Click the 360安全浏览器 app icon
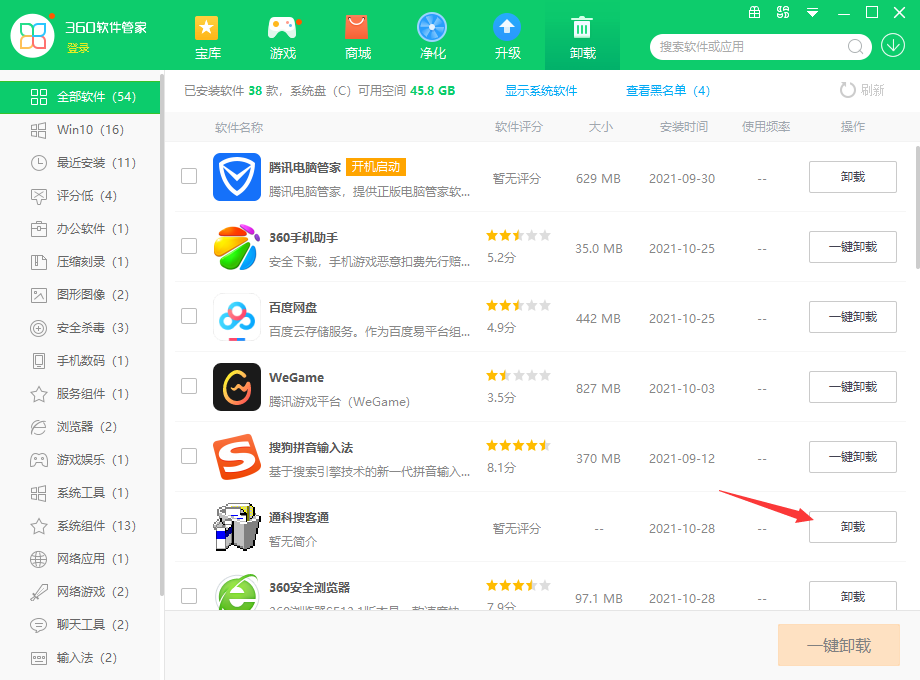The height and width of the screenshot is (680, 920). [237, 593]
